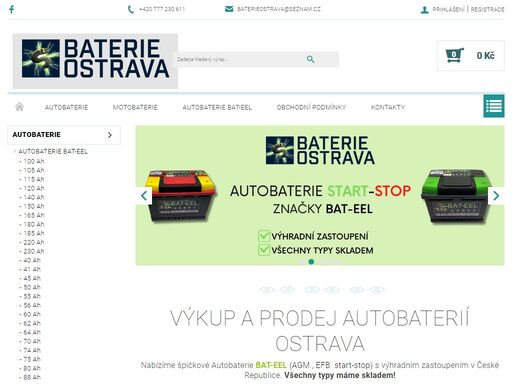512x384 pixels.
Task: Open Autobaterie BAT-EEL menu item
Action: [x=217, y=107]
